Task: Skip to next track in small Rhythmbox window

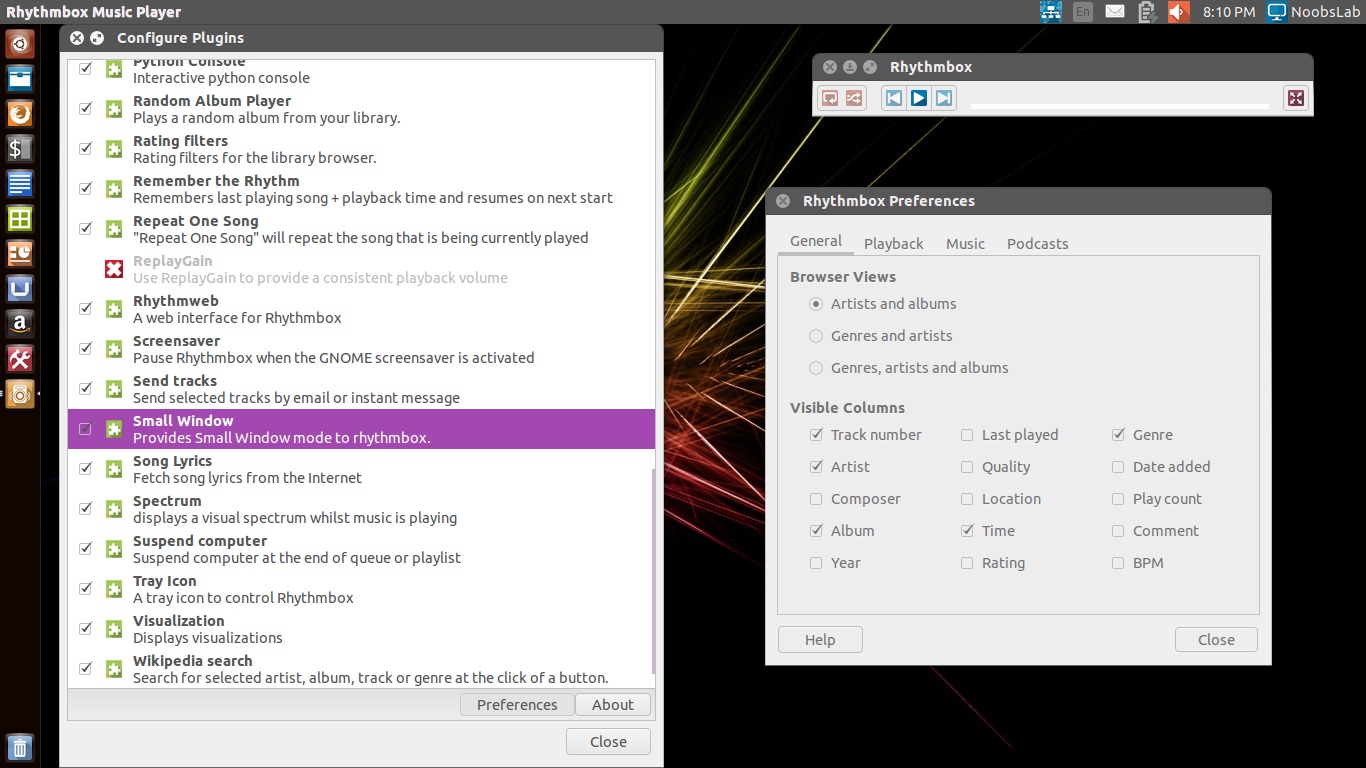Action: tap(944, 98)
